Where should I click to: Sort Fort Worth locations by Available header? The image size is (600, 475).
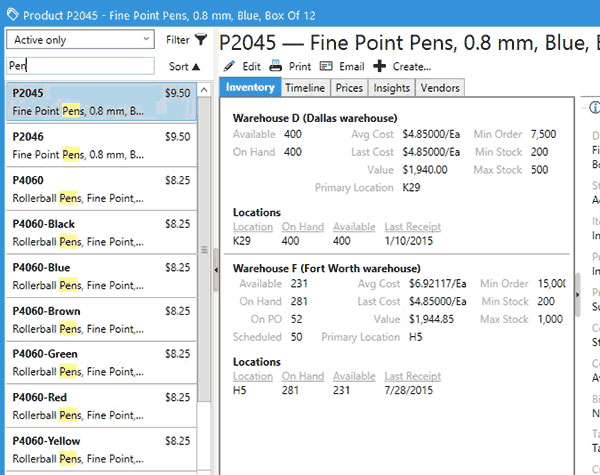coord(354,376)
